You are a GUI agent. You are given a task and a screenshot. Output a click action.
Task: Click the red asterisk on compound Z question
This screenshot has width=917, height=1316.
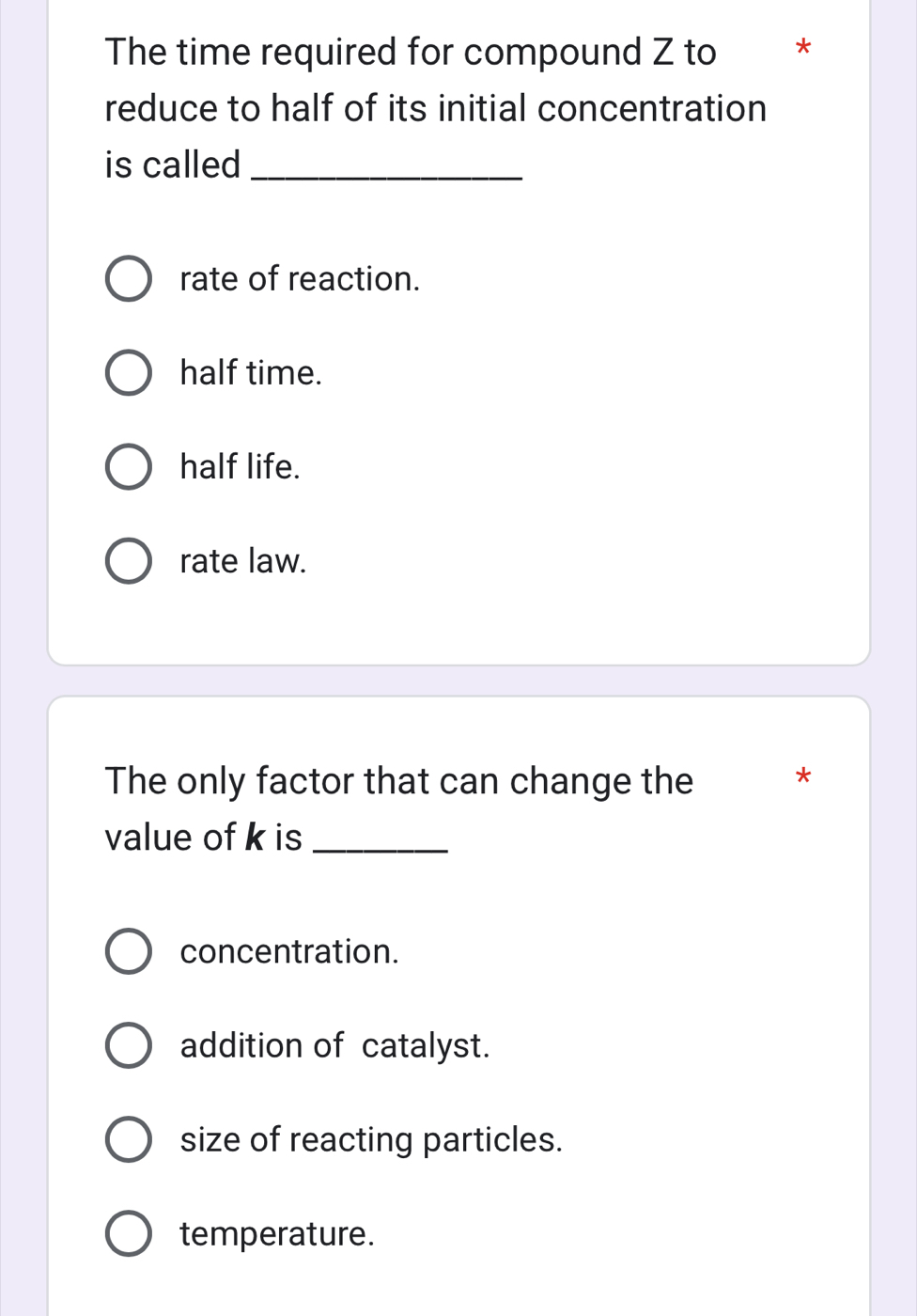point(801,47)
